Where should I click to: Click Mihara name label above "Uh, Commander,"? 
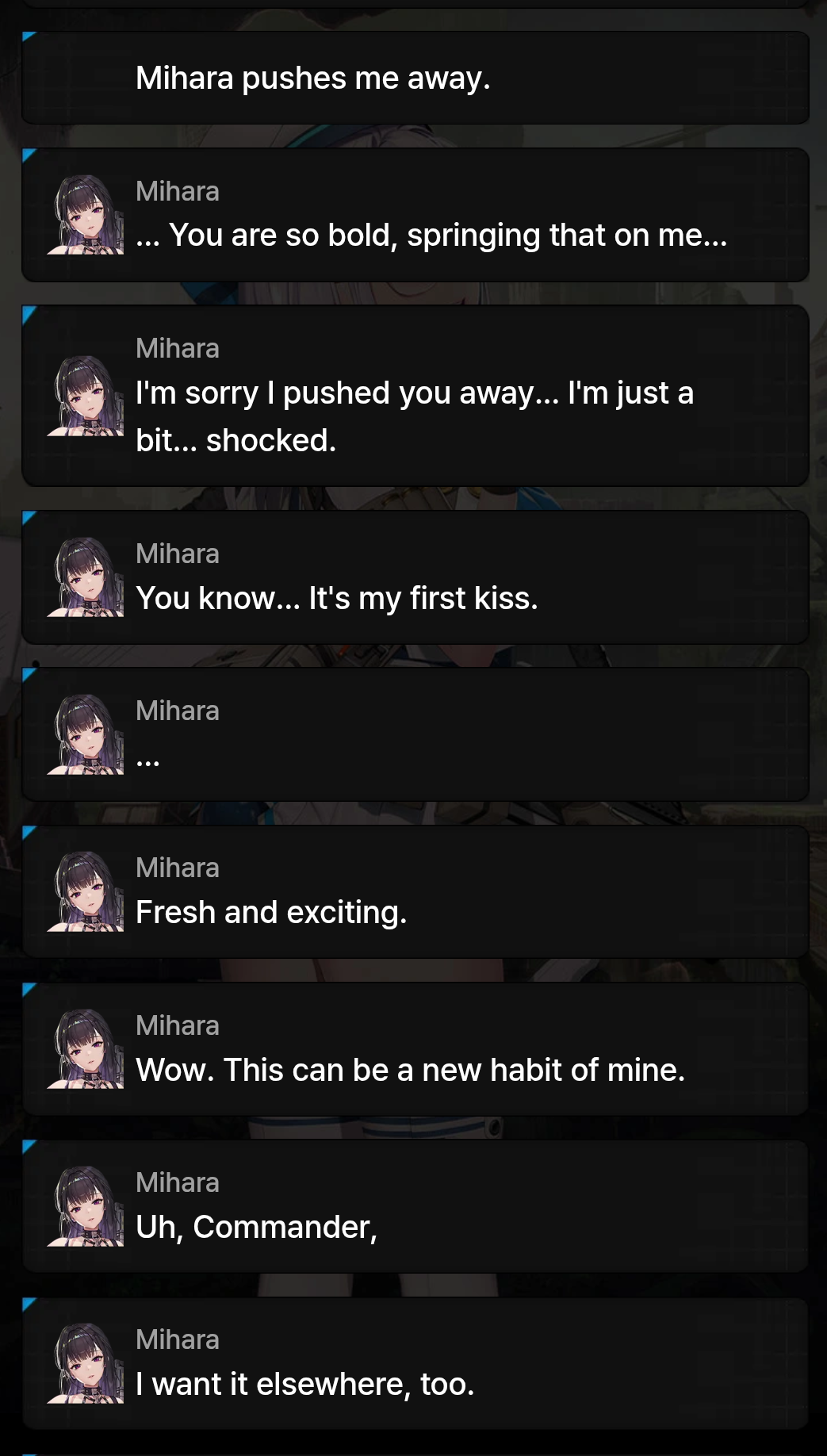click(x=178, y=1182)
